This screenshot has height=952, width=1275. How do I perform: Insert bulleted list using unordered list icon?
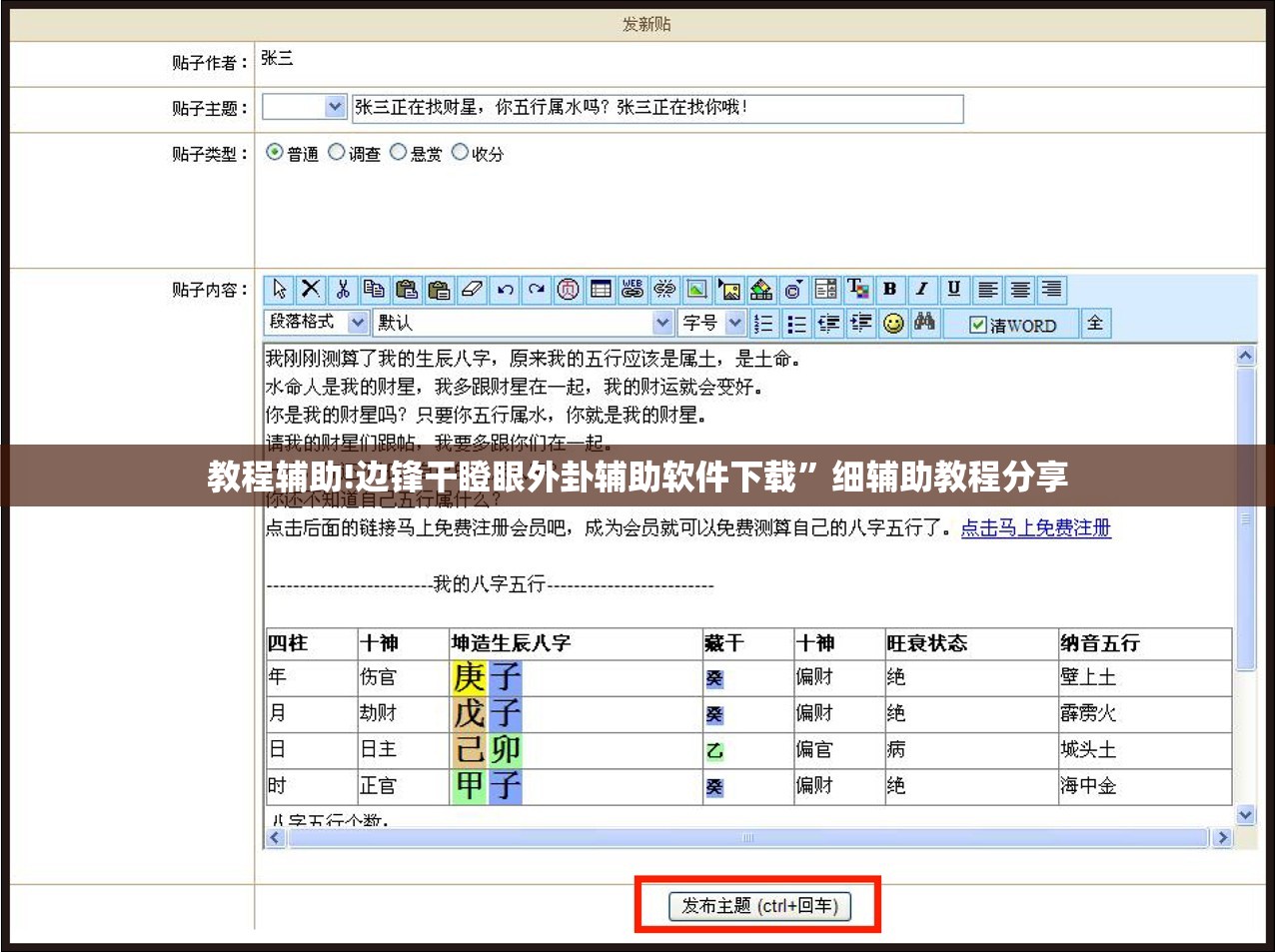click(x=796, y=324)
